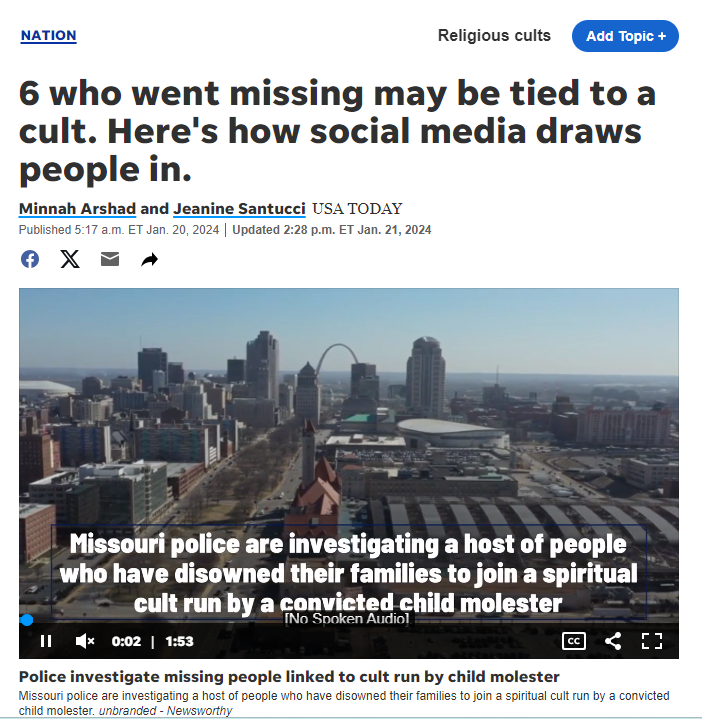
Task: Share the article on X
Action: point(70,259)
